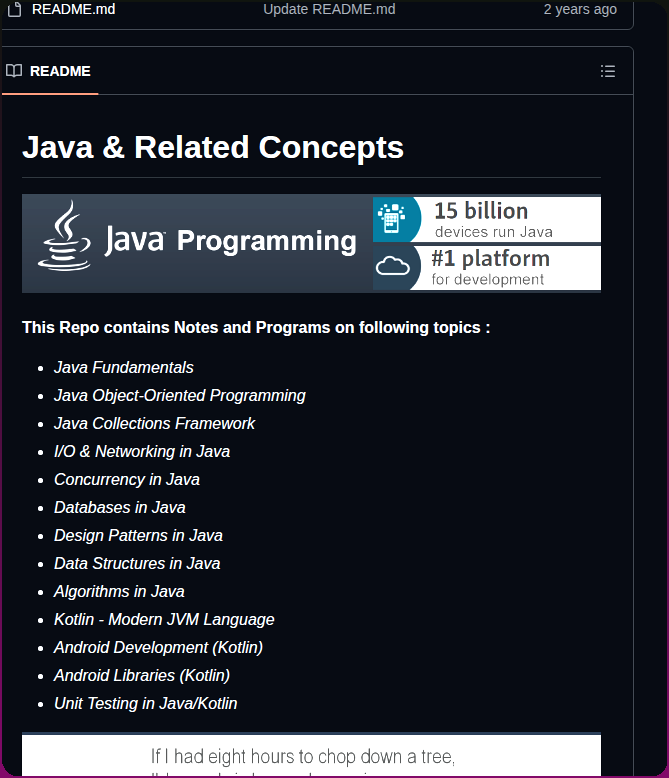
Task: Click the 'eight hours to chop down a tree' quote image
Action: click(x=311, y=755)
